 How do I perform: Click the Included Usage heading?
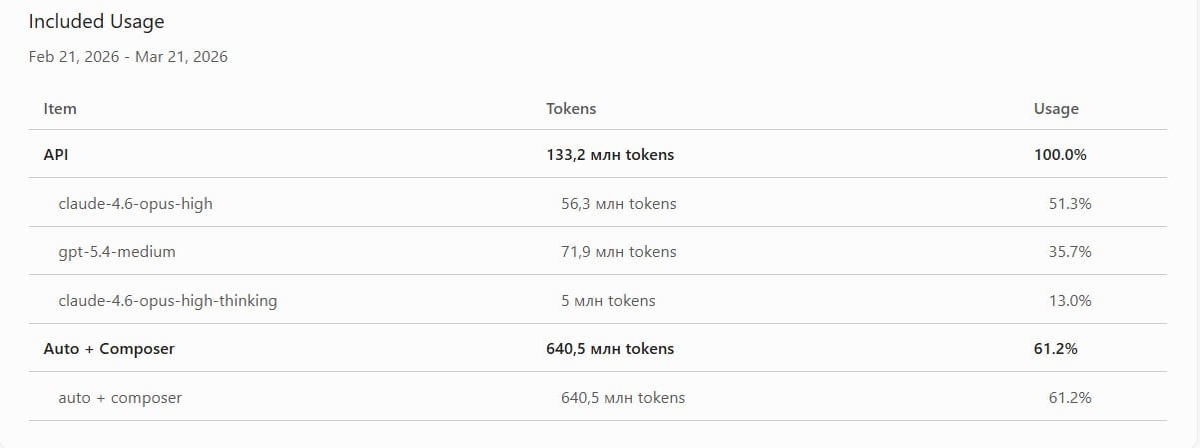click(96, 21)
